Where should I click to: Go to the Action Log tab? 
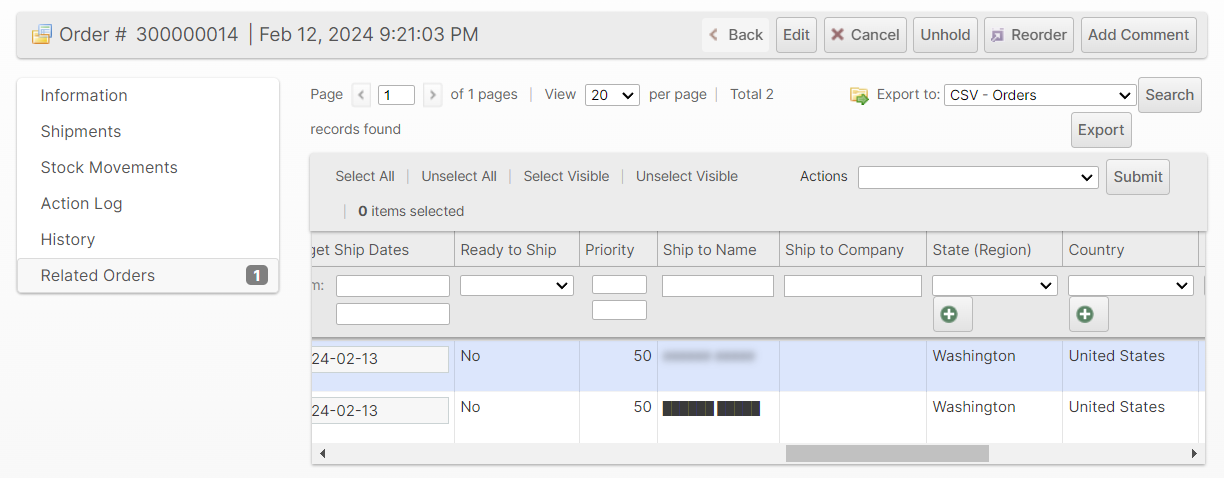pos(81,204)
